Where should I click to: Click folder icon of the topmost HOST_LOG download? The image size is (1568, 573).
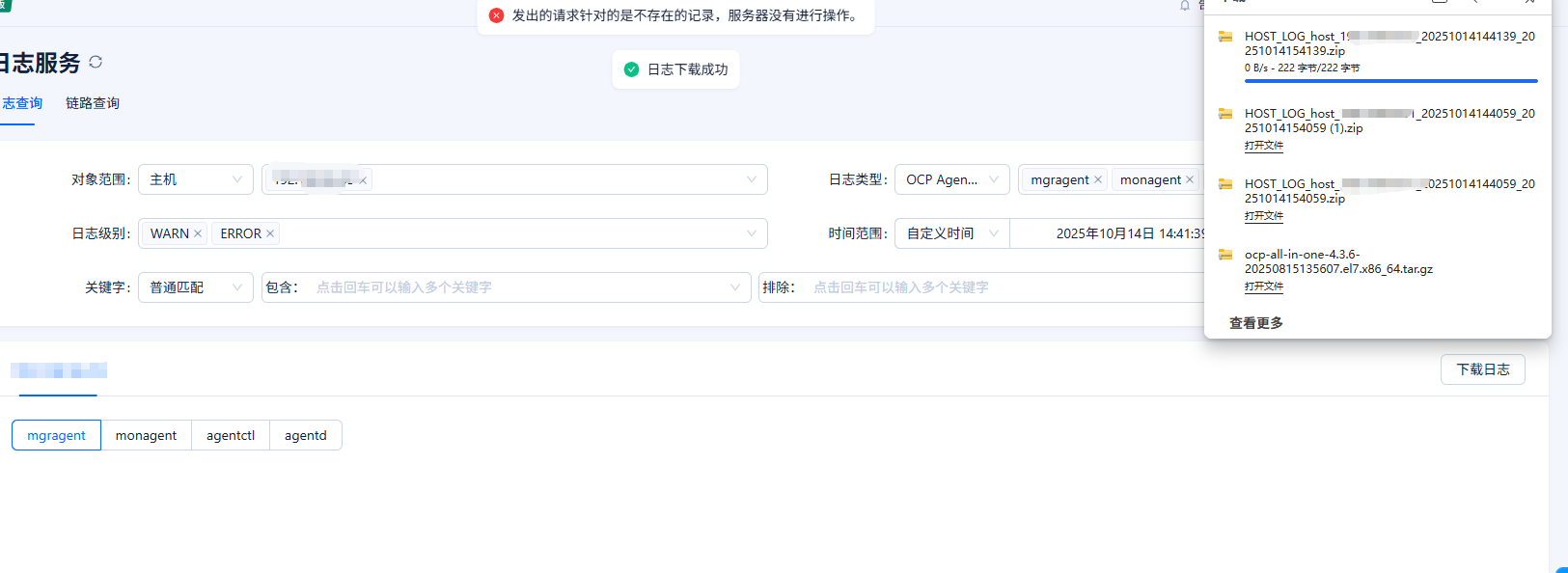(x=1225, y=37)
